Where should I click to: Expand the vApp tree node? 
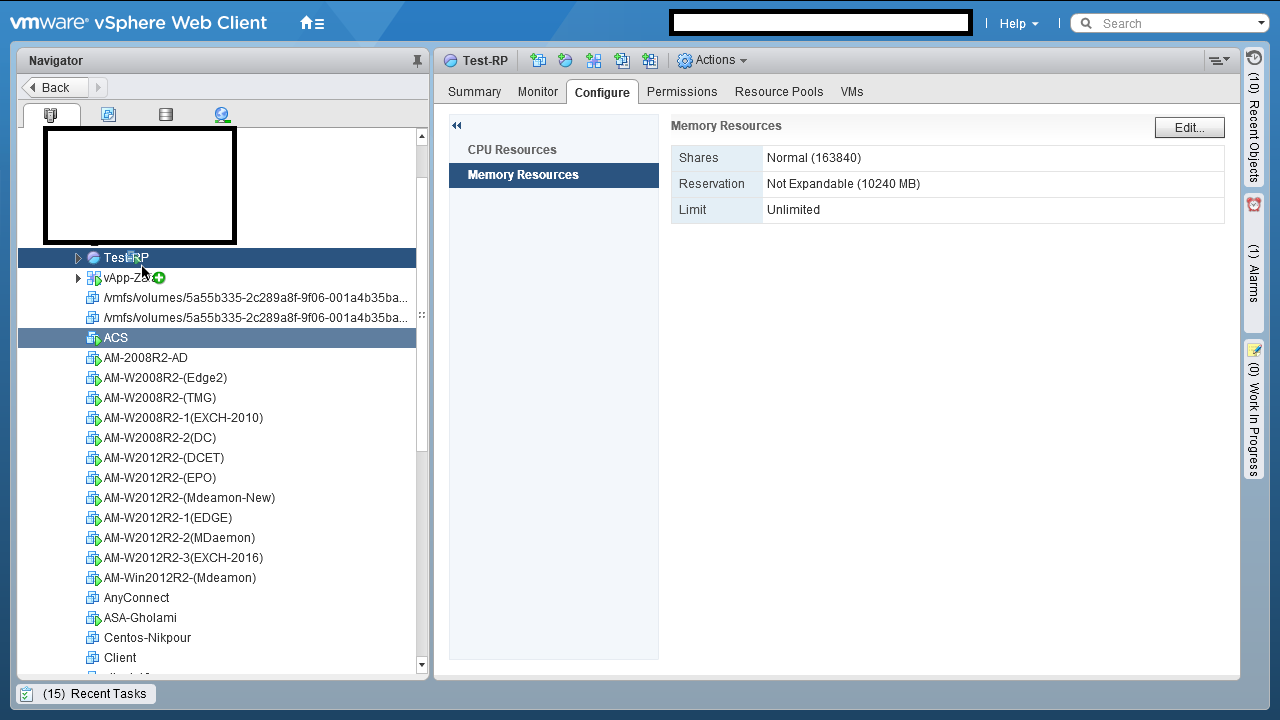79,278
